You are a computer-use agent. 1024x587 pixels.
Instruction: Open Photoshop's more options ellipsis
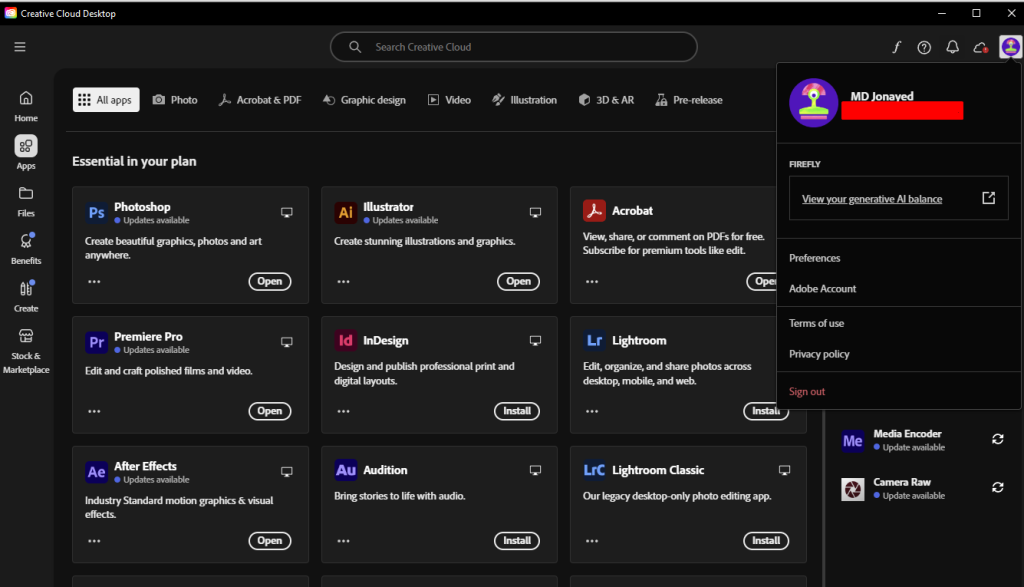94,282
